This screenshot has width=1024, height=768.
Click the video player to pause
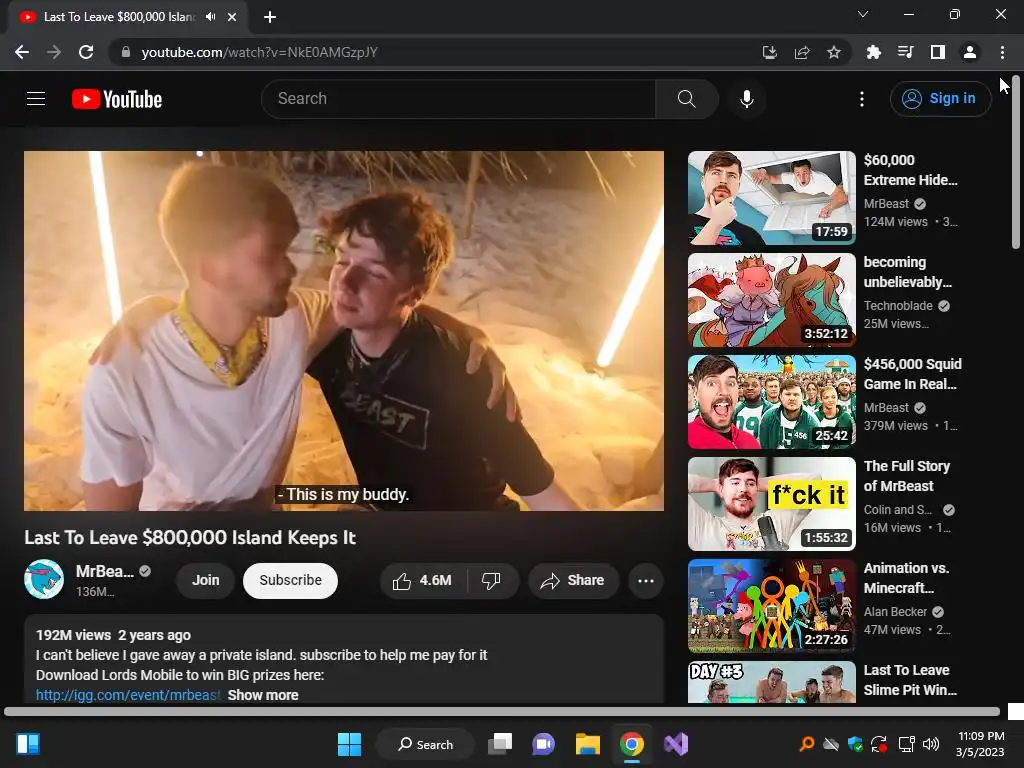pyautogui.click(x=344, y=330)
